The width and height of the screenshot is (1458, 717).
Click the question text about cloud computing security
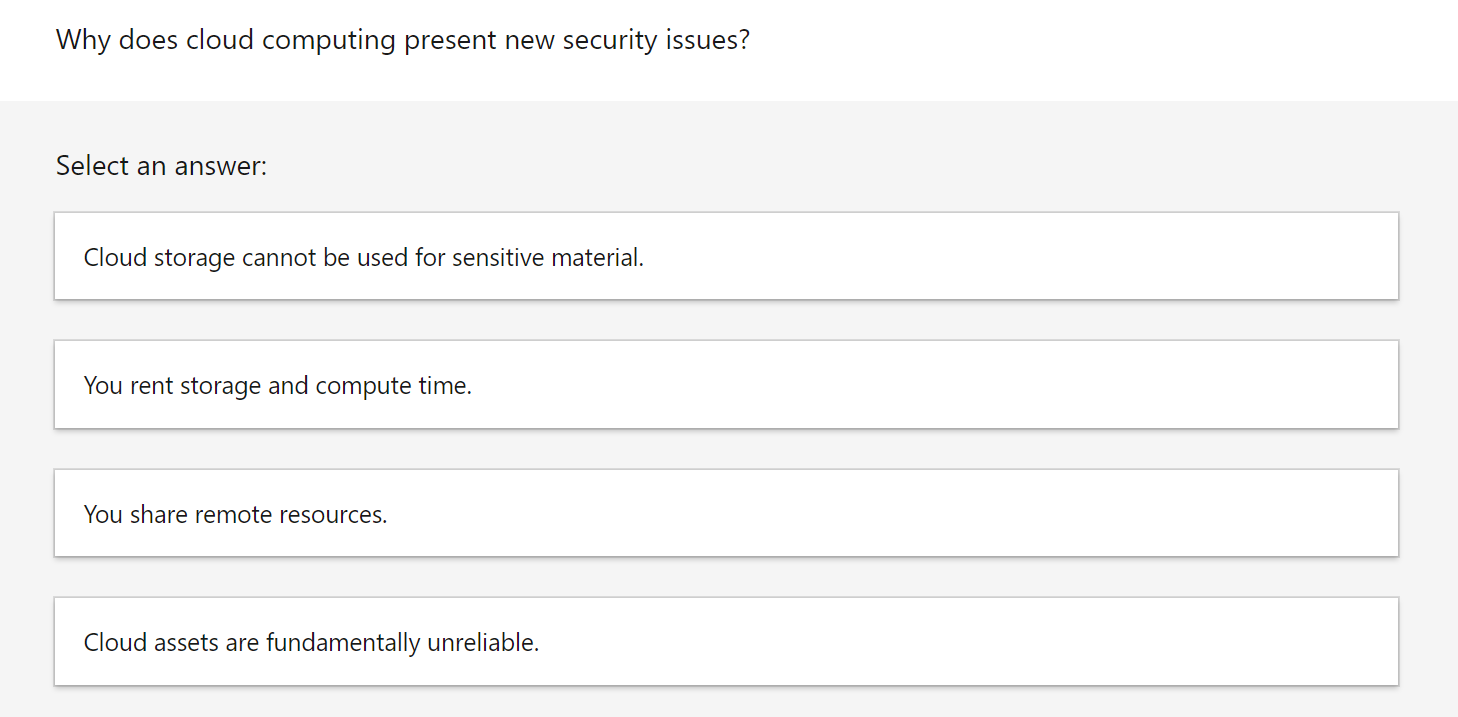402,41
